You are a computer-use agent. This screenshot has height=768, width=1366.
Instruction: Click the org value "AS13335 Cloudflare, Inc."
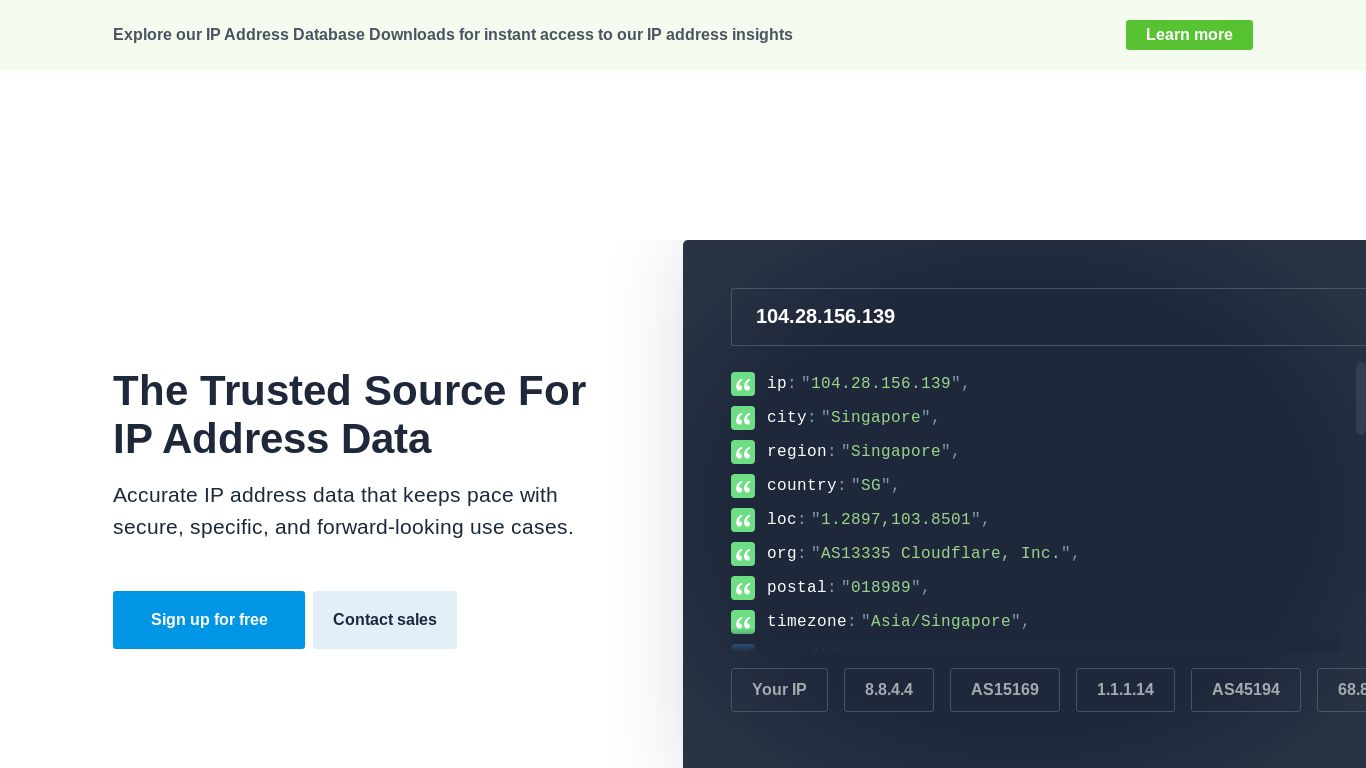point(941,554)
